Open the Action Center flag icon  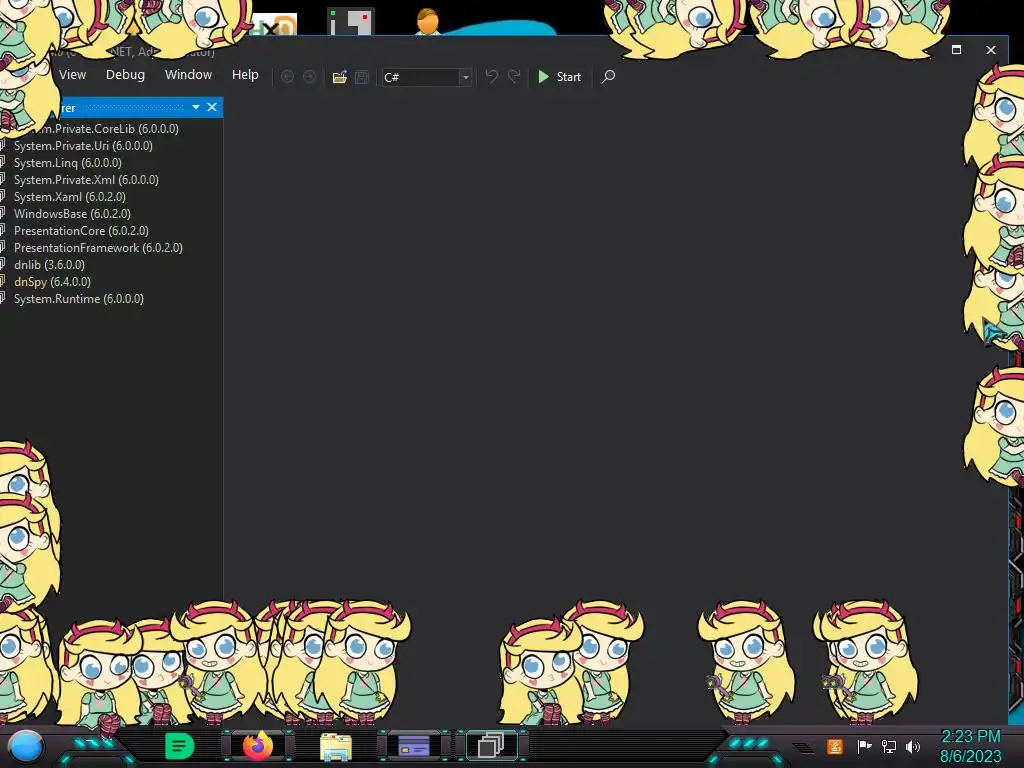coord(864,746)
